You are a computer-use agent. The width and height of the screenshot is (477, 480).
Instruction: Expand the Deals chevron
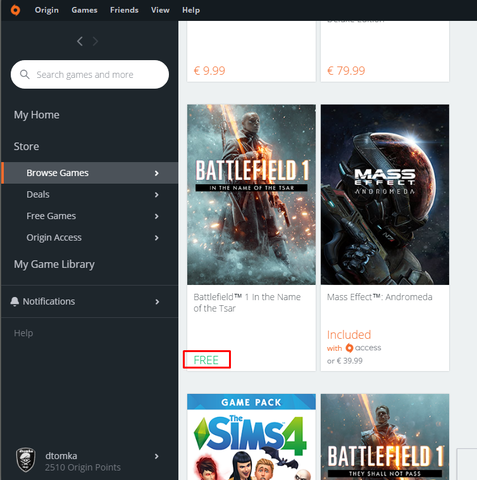click(x=157, y=194)
